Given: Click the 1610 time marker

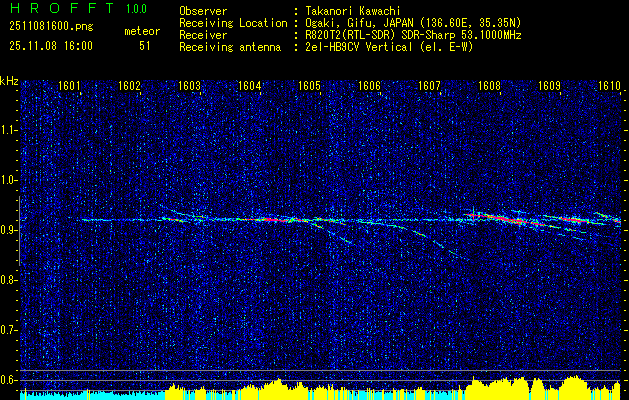Looking at the screenshot, I should pos(609,86).
